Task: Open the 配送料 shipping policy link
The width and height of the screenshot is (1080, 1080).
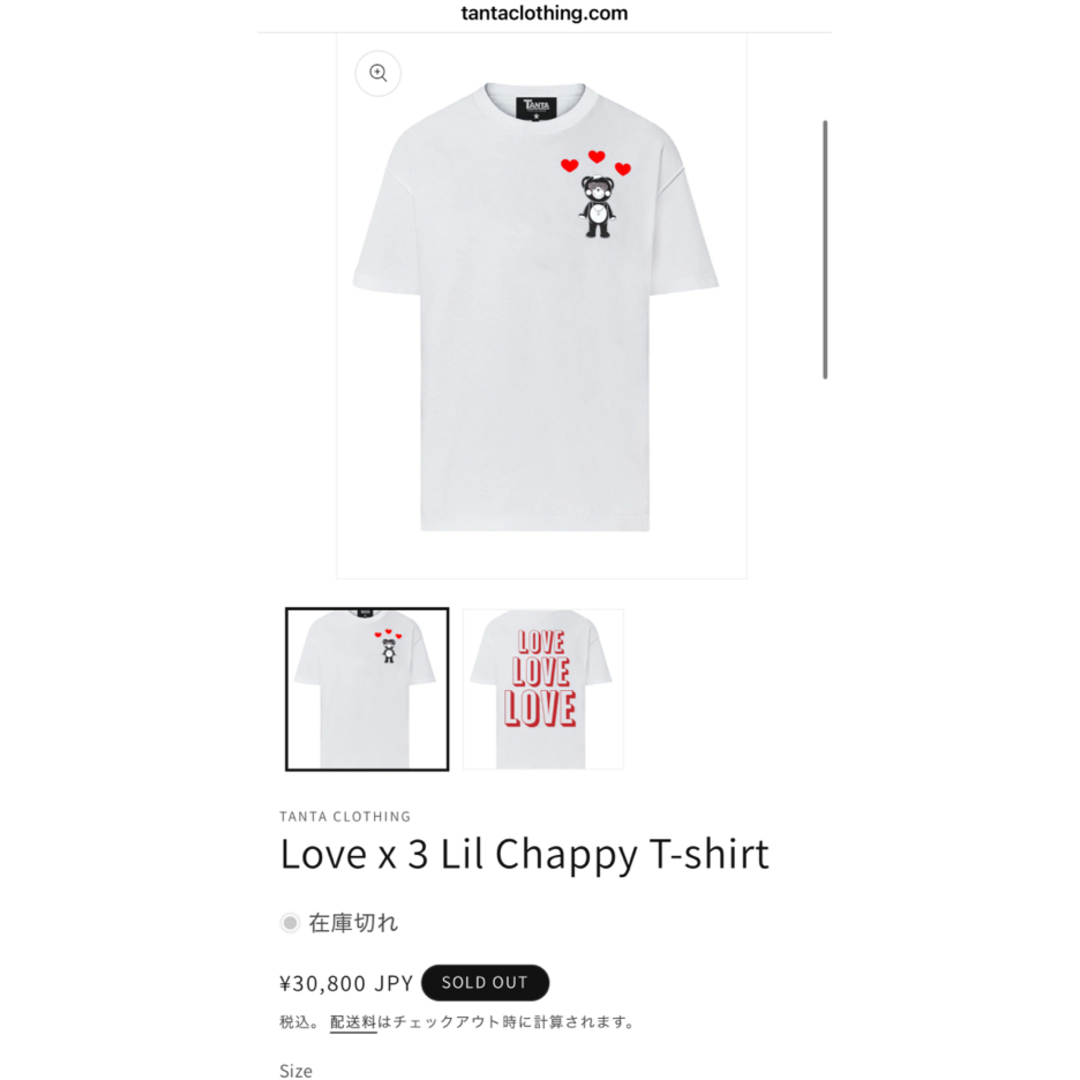Action: [353, 1022]
